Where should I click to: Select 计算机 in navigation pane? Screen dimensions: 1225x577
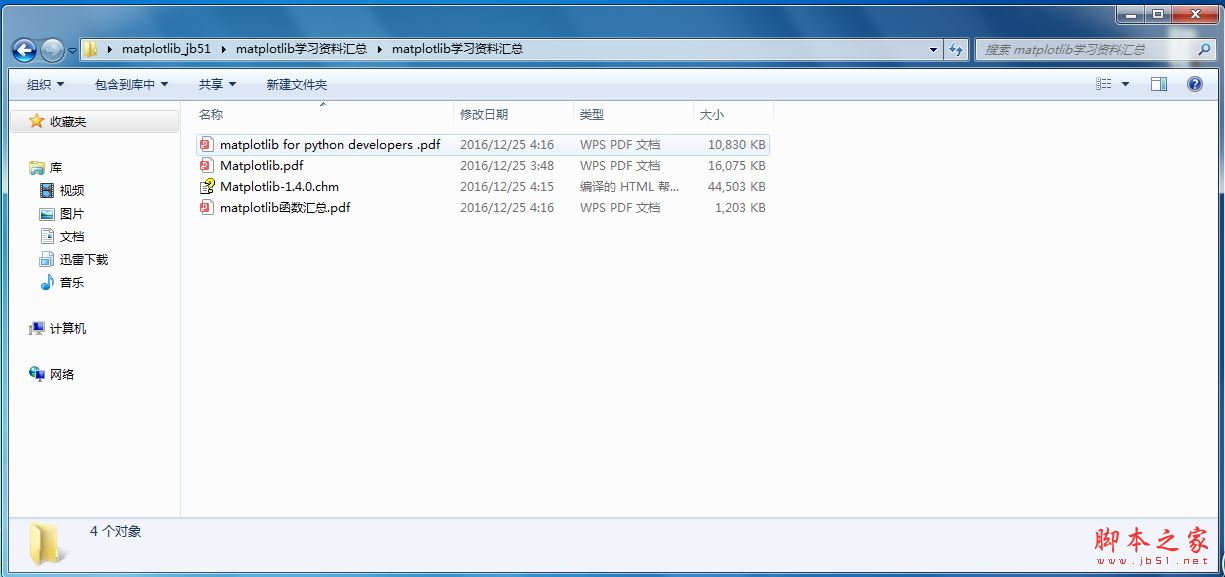[68, 329]
